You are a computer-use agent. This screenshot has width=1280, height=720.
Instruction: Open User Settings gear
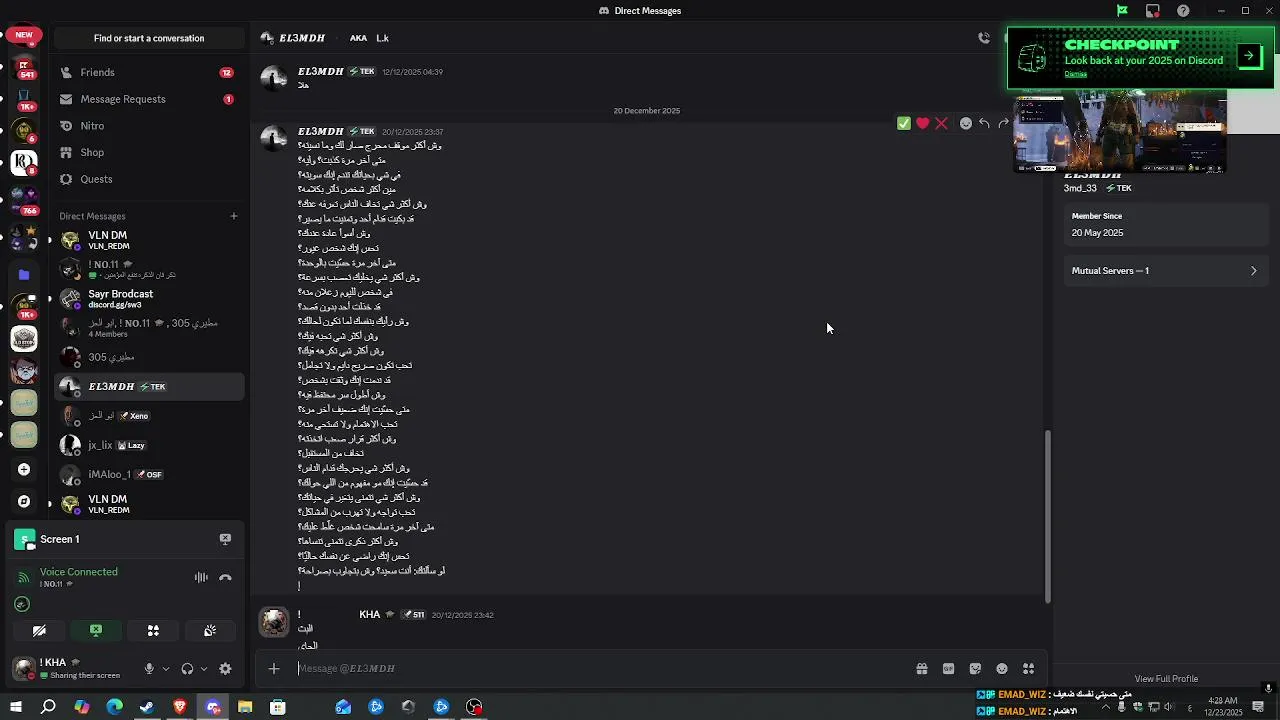click(225, 669)
